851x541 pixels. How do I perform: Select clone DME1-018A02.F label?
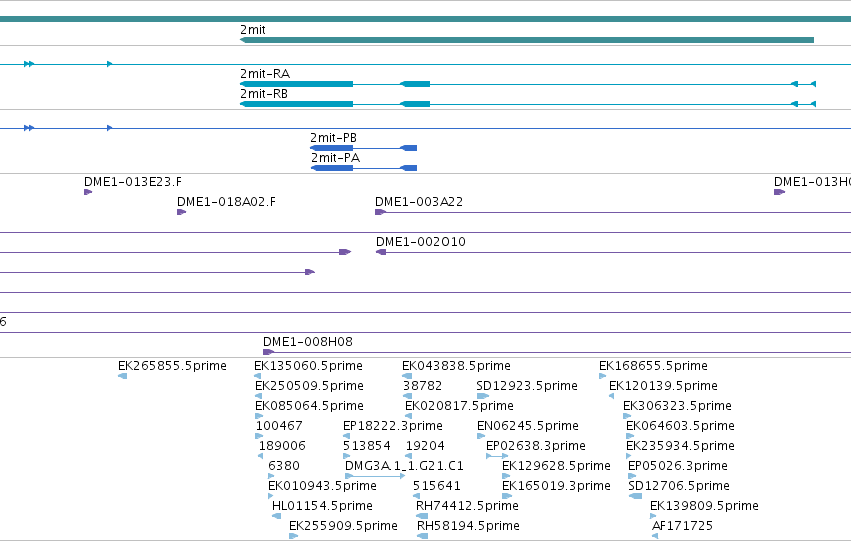click(226, 202)
